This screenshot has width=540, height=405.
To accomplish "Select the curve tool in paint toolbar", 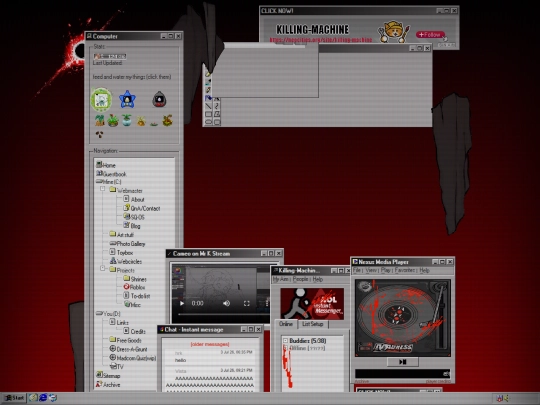I will pyautogui.click(x=217, y=106).
